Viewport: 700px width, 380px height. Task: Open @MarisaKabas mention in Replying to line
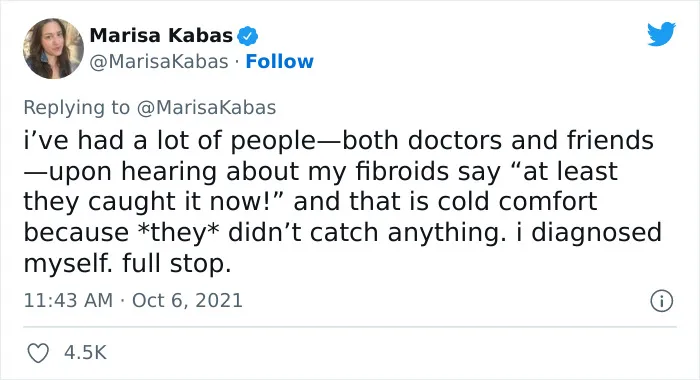206,108
